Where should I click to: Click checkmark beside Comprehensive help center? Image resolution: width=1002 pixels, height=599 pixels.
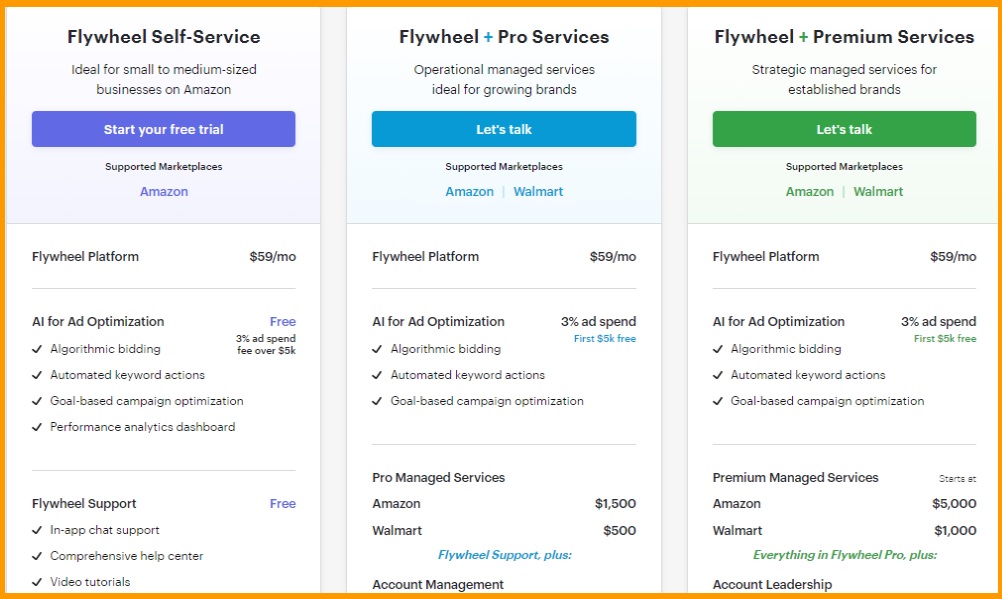coord(37,556)
